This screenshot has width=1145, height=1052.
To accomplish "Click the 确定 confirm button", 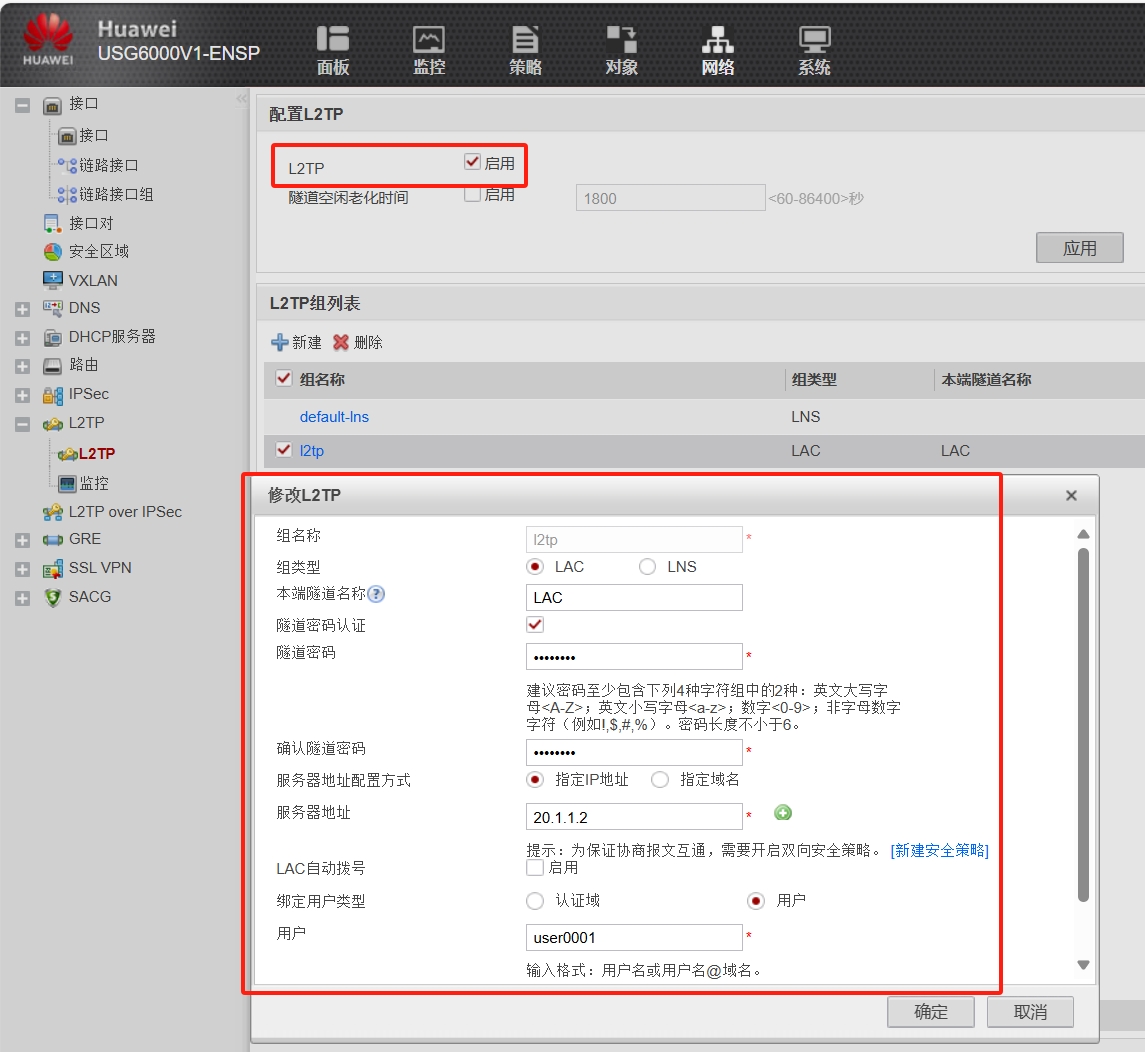I will coord(930,1012).
